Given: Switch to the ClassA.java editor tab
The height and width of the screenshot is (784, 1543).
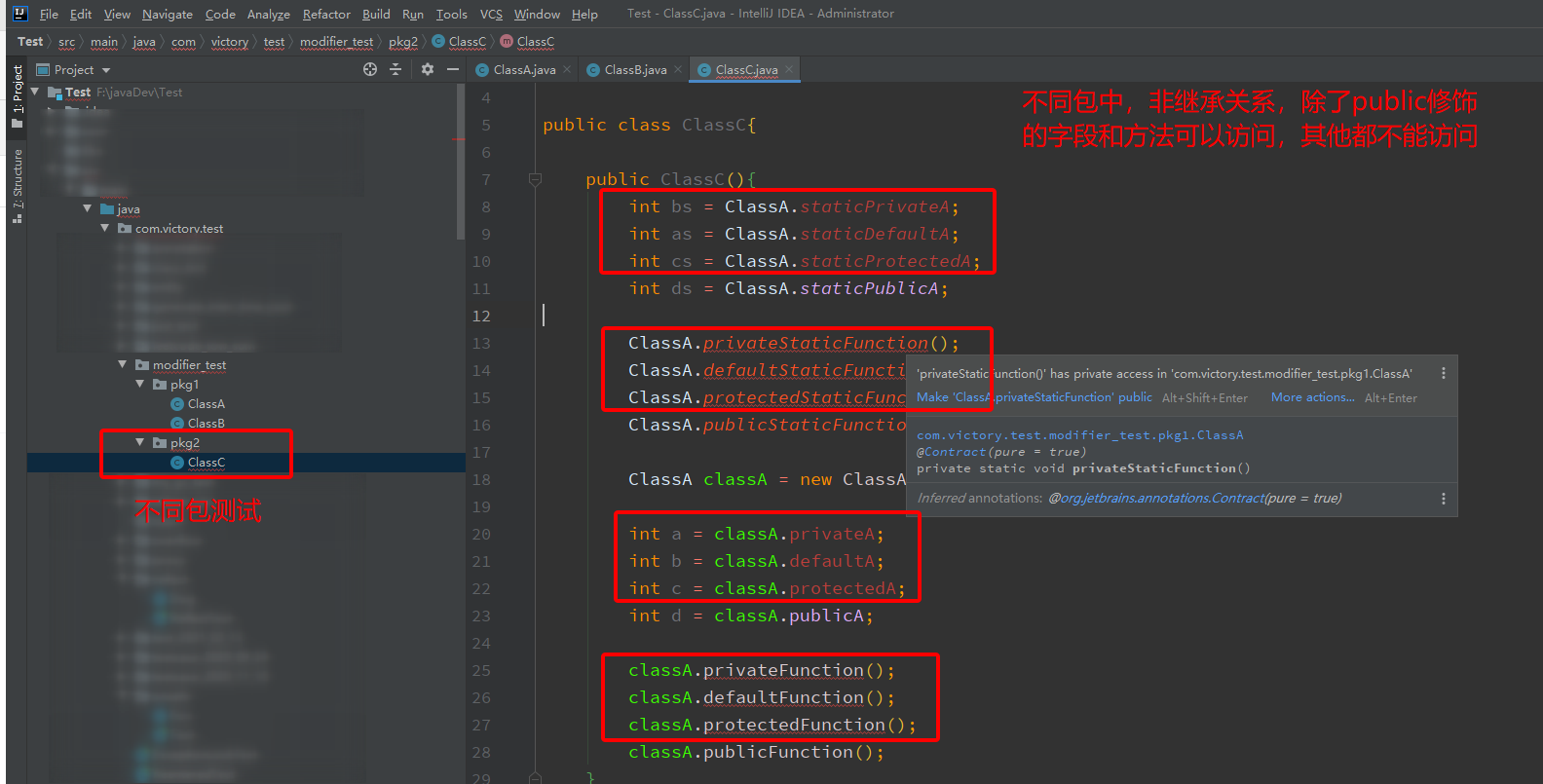Looking at the screenshot, I should tap(524, 69).
